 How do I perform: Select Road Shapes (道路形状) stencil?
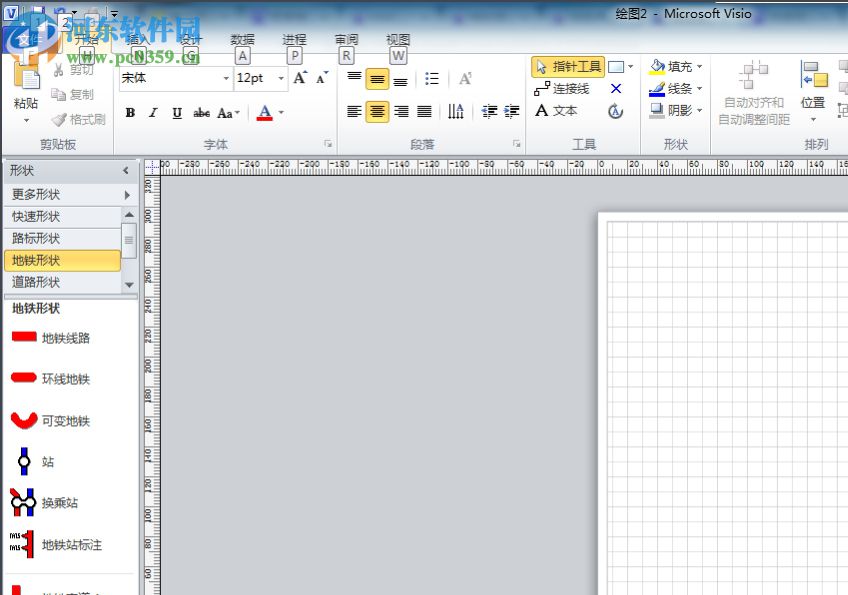pos(62,282)
